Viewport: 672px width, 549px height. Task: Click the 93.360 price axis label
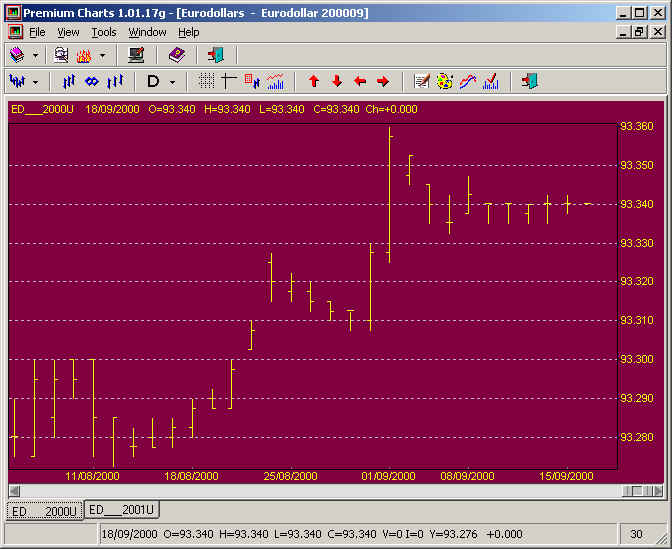point(637,126)
